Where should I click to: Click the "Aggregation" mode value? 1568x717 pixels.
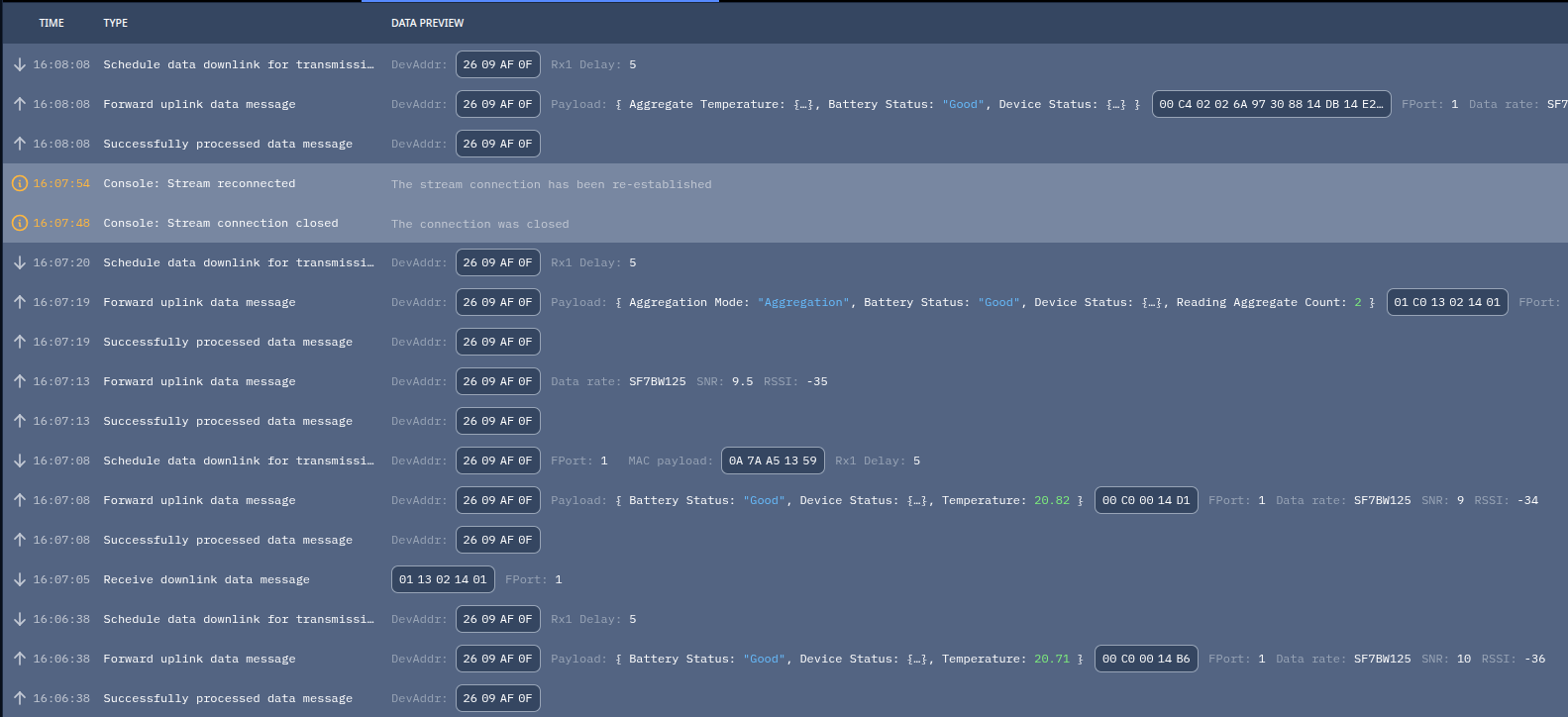[x=803, y=302]
